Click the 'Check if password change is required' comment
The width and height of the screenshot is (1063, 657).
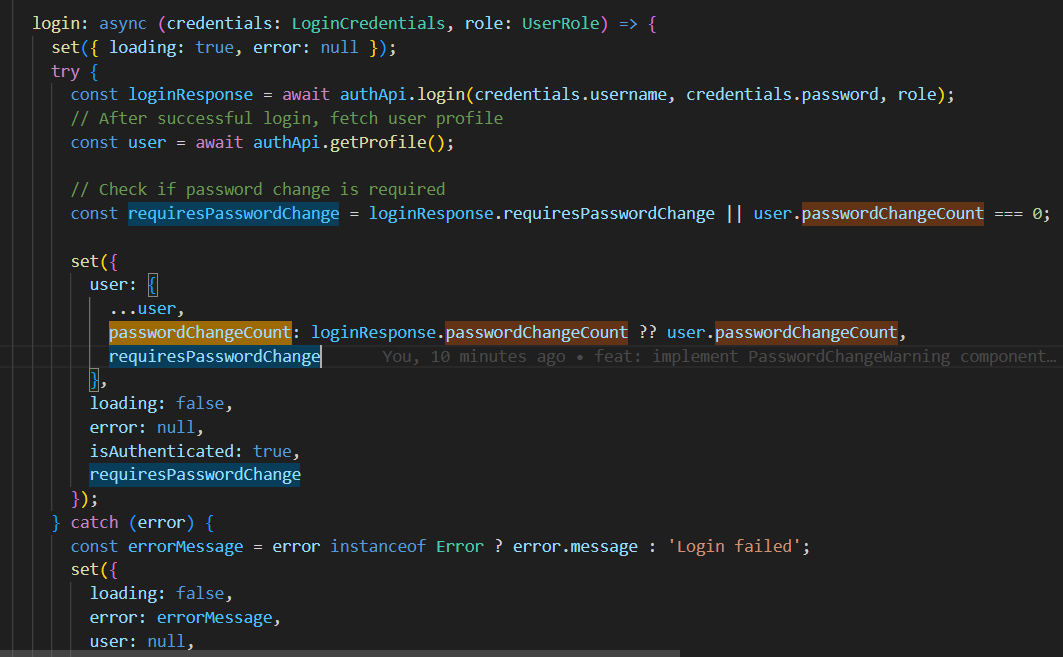click(x=258, y=190)
